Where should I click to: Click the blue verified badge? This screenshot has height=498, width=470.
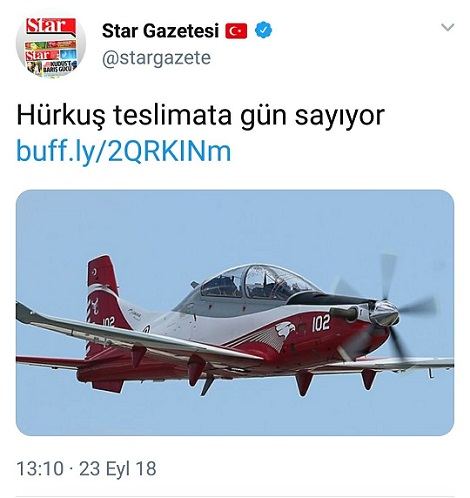tap(263, 30)
